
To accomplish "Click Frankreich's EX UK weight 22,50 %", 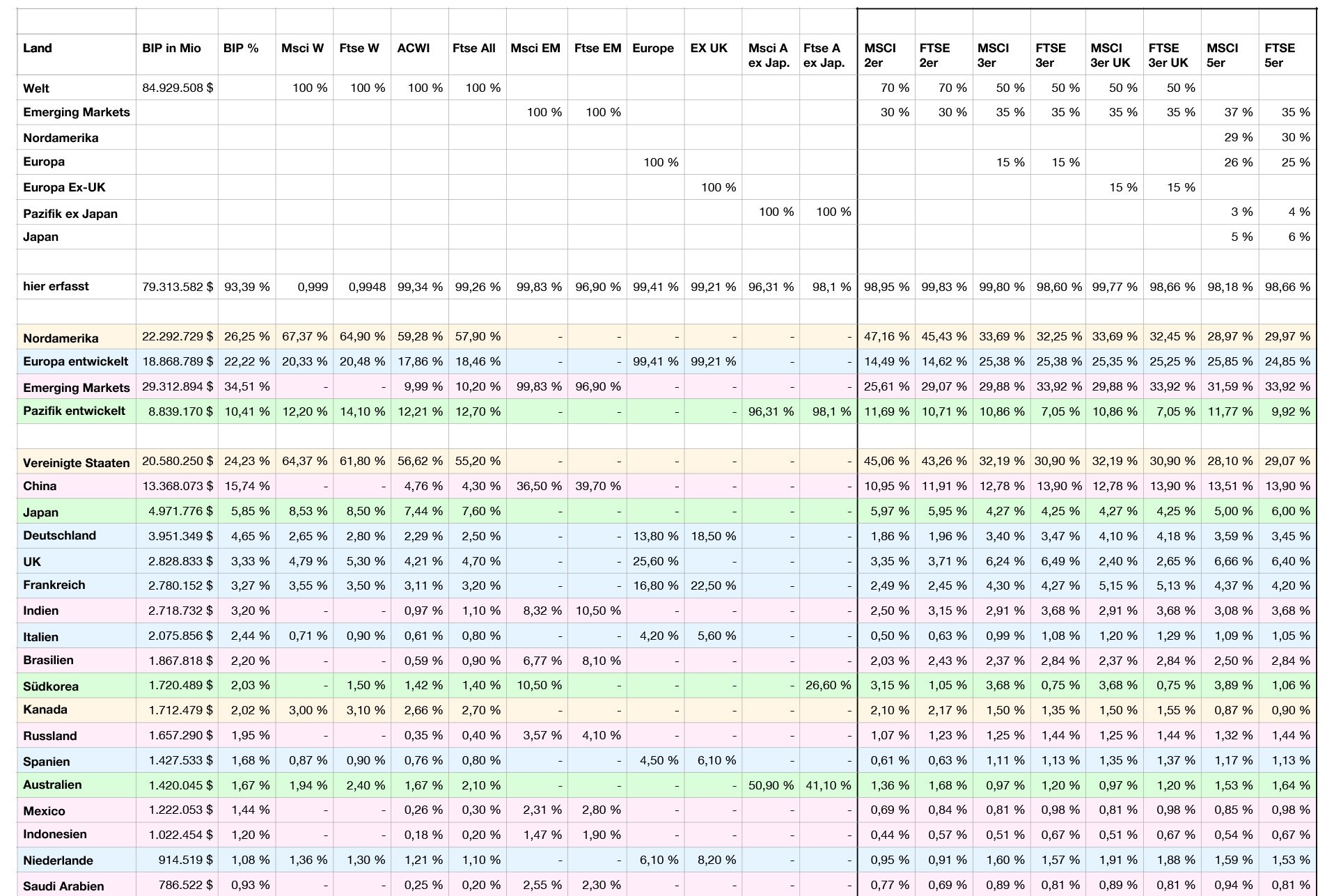I will [x=714, y=585].
